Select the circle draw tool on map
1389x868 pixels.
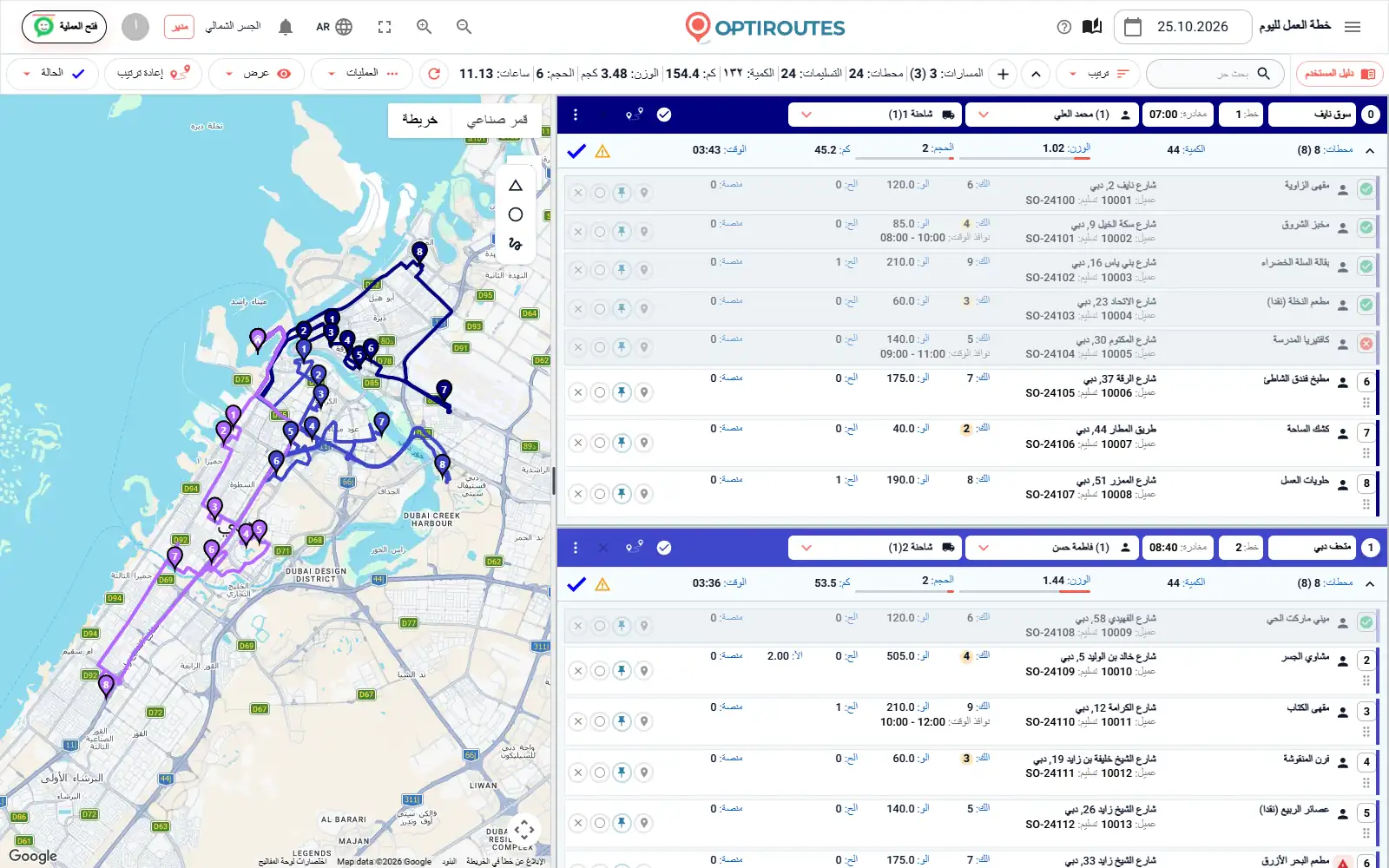pyautogui.click(x=516, y=214)
